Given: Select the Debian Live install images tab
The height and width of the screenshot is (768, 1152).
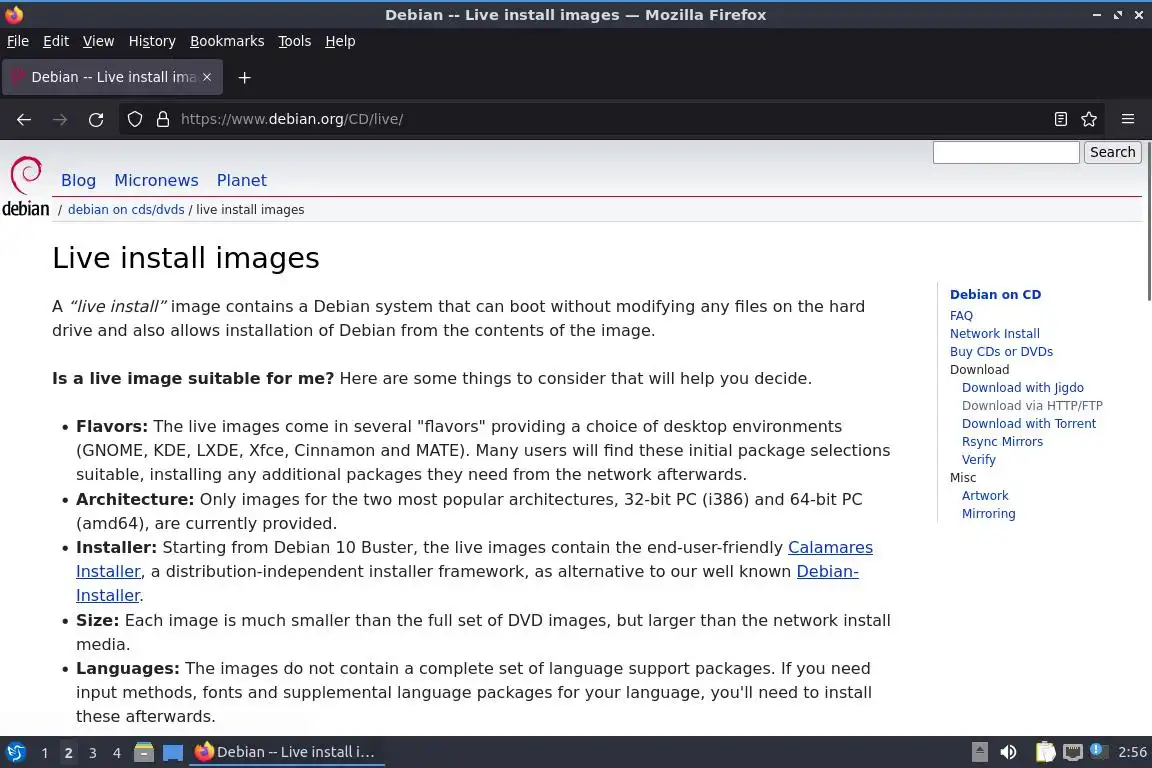Looking at the screenshot, I should click(x=112, y=77).
